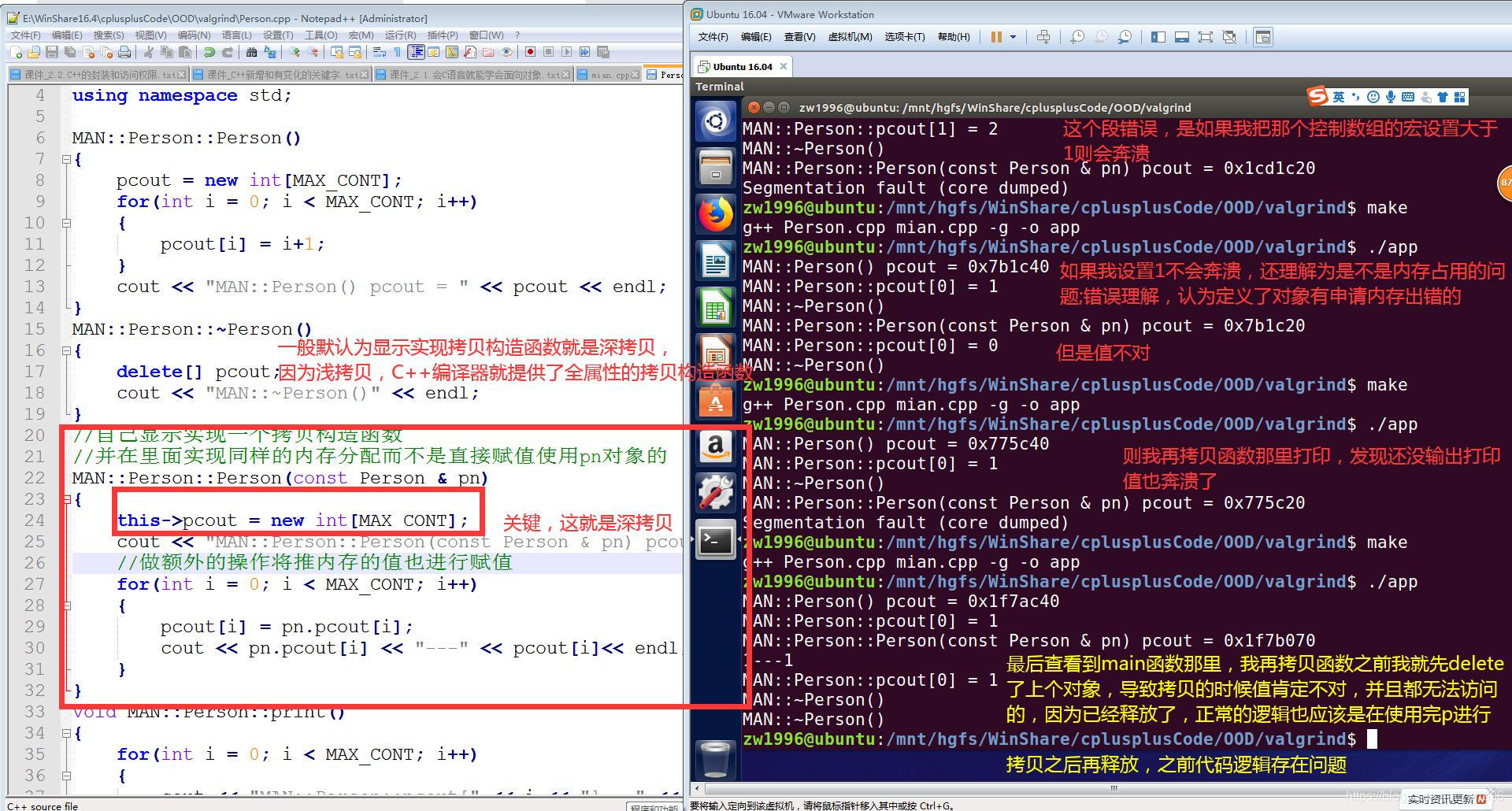Switch to 课件_C++新增和有变化的关键字 tab

pyautogui.click(x=283, y=75)
